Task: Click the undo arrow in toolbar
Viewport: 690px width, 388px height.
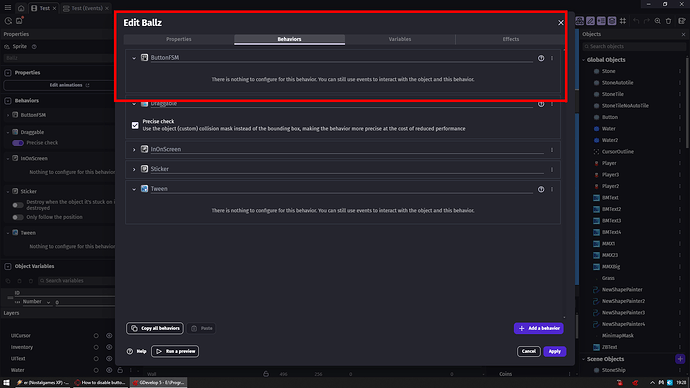Action: 636,21
